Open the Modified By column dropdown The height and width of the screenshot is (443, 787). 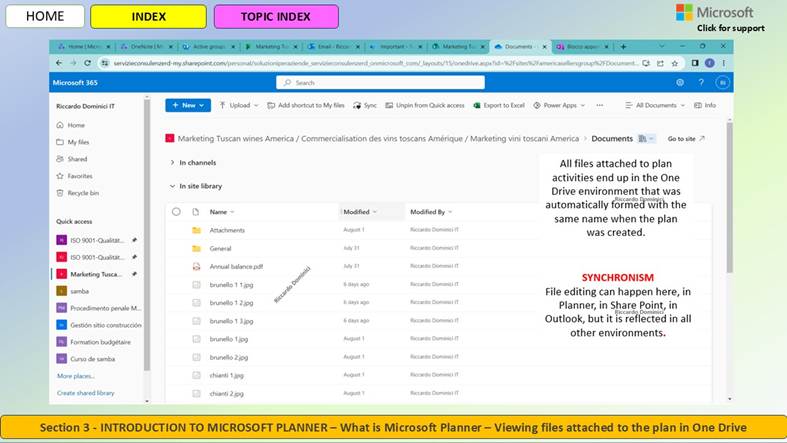click(x=431, y=212)
